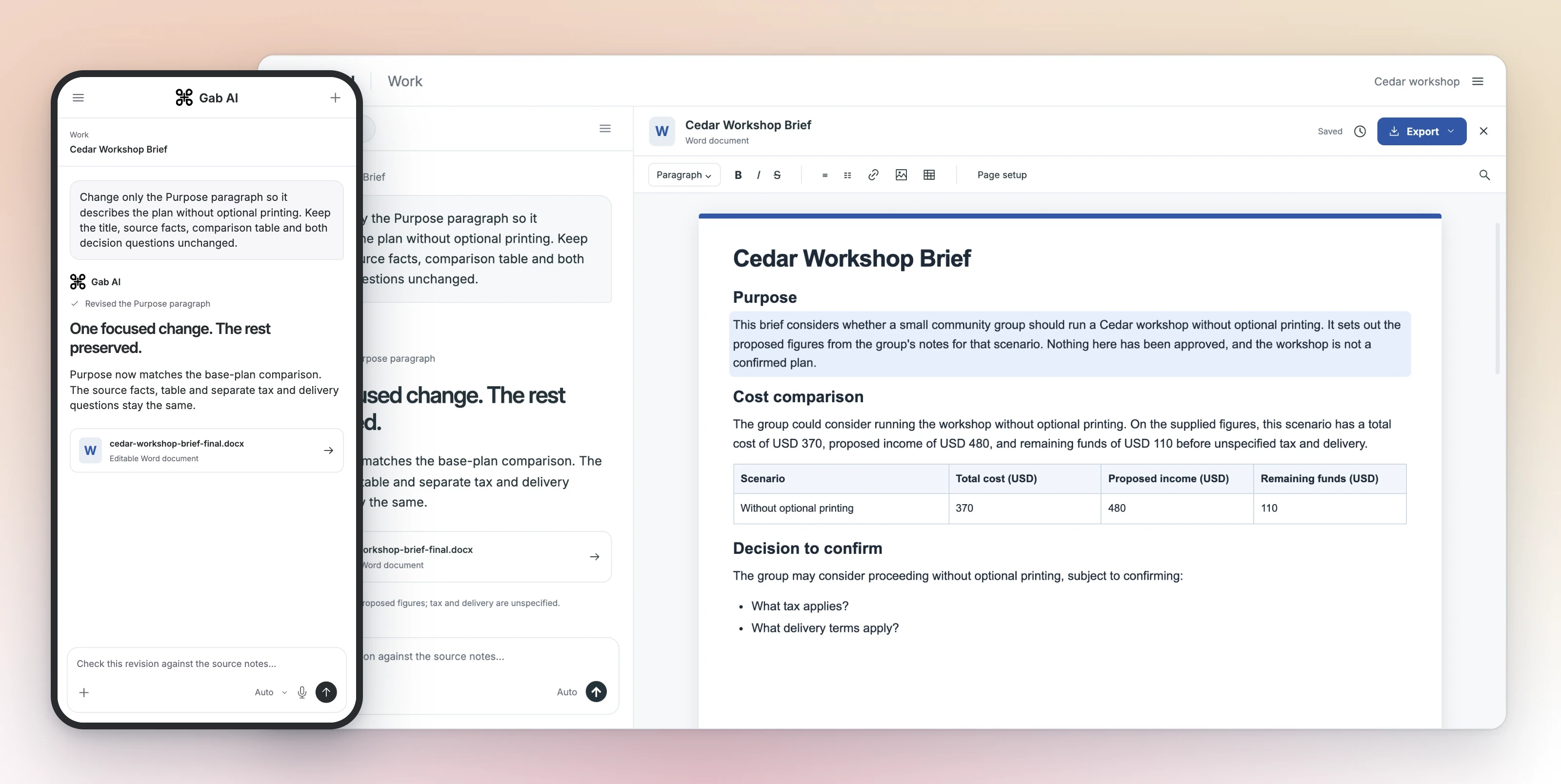Click the 'What delivery terms apply?' bullet
The image size is (1561, 784).
coord(825,627)
